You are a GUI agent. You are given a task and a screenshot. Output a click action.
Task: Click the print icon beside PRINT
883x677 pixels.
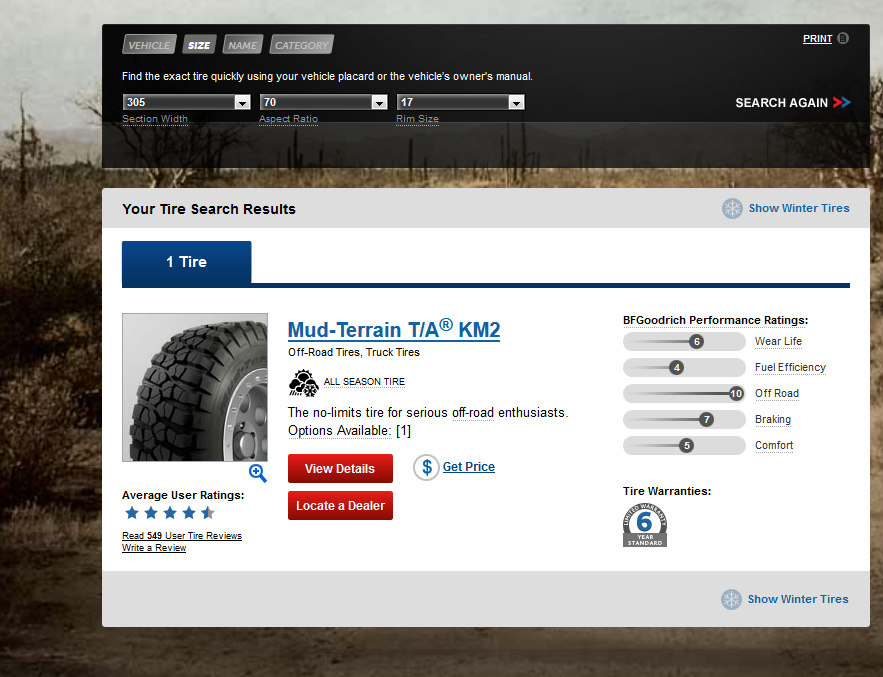(843, 39)
